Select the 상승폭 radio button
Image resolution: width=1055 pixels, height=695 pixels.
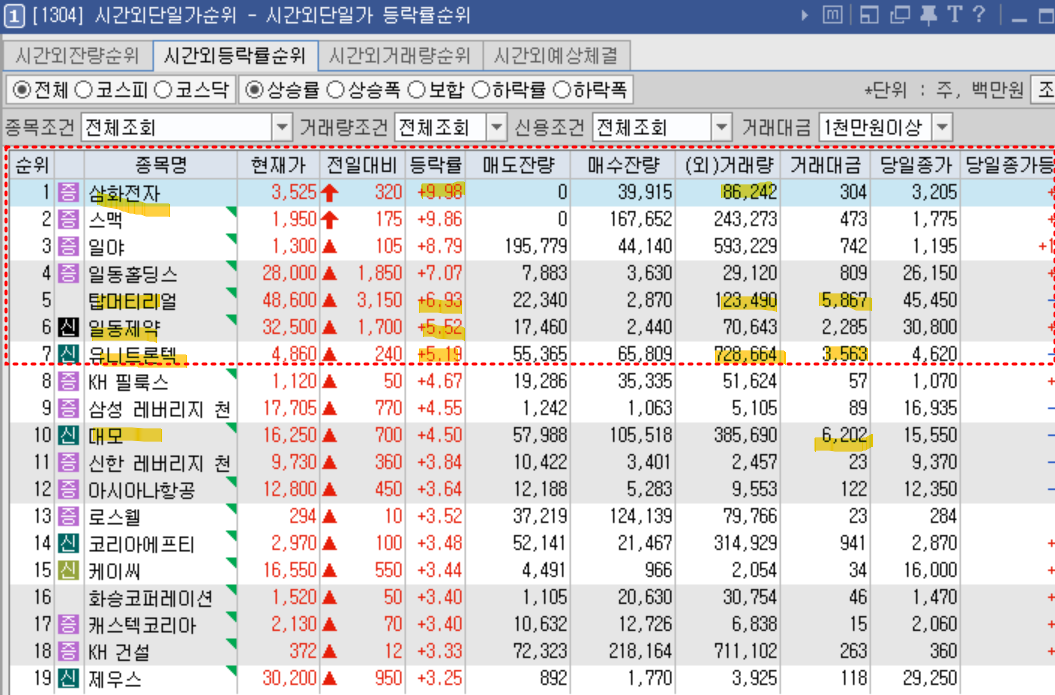(x=335, y=89)
